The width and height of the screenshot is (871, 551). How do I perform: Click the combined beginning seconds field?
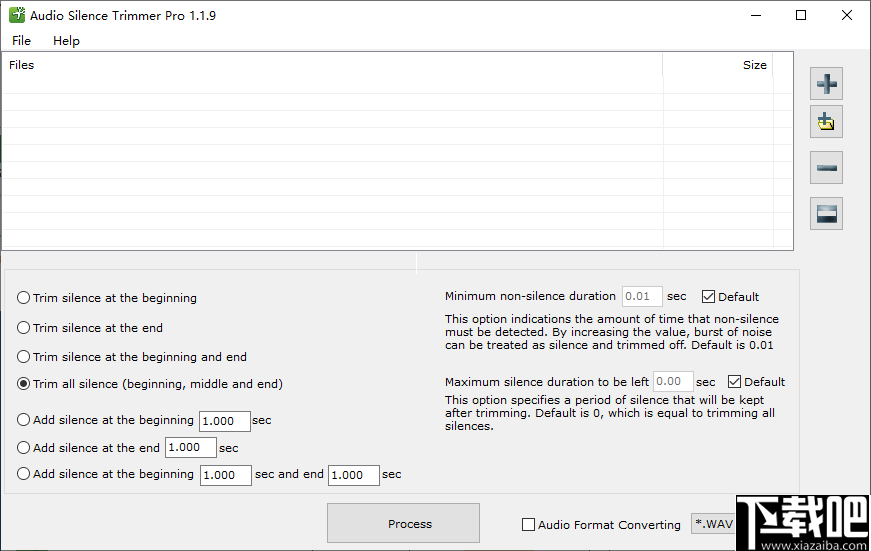coord(226,475)
